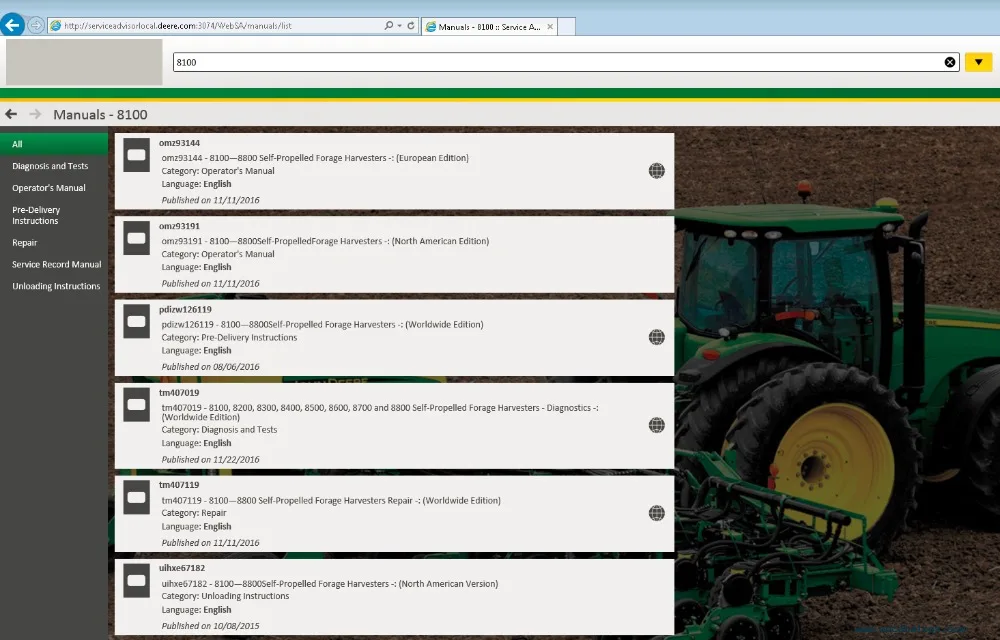Viewport: 1000px width, 640px height.
Task: Select Unloading Instructions in the sidebar
Action: [55, 285]
